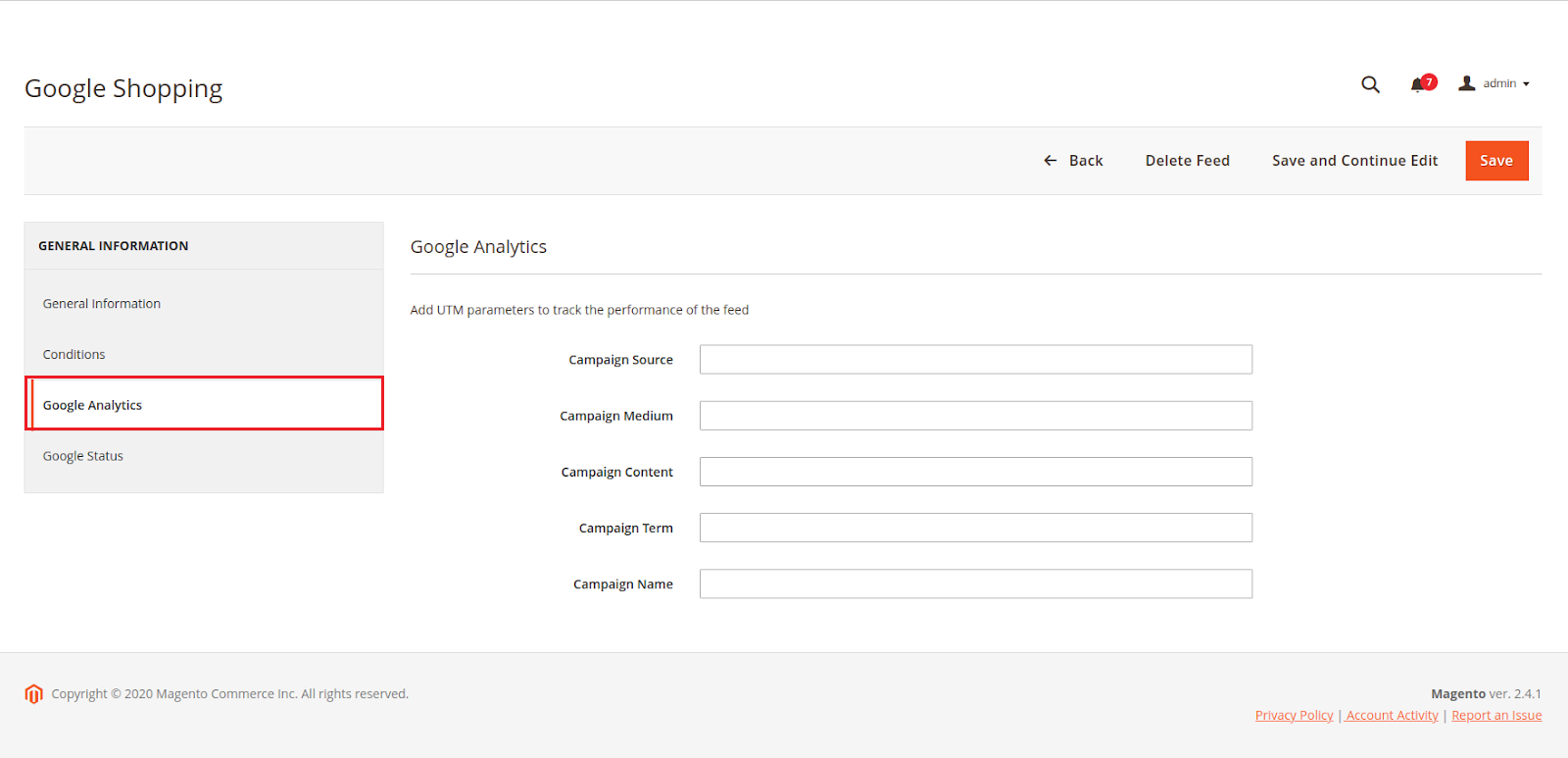The width and height of the screenshot is (1568, 758).
Task: Focus the Campaign Source field
Action: point(976,360)
